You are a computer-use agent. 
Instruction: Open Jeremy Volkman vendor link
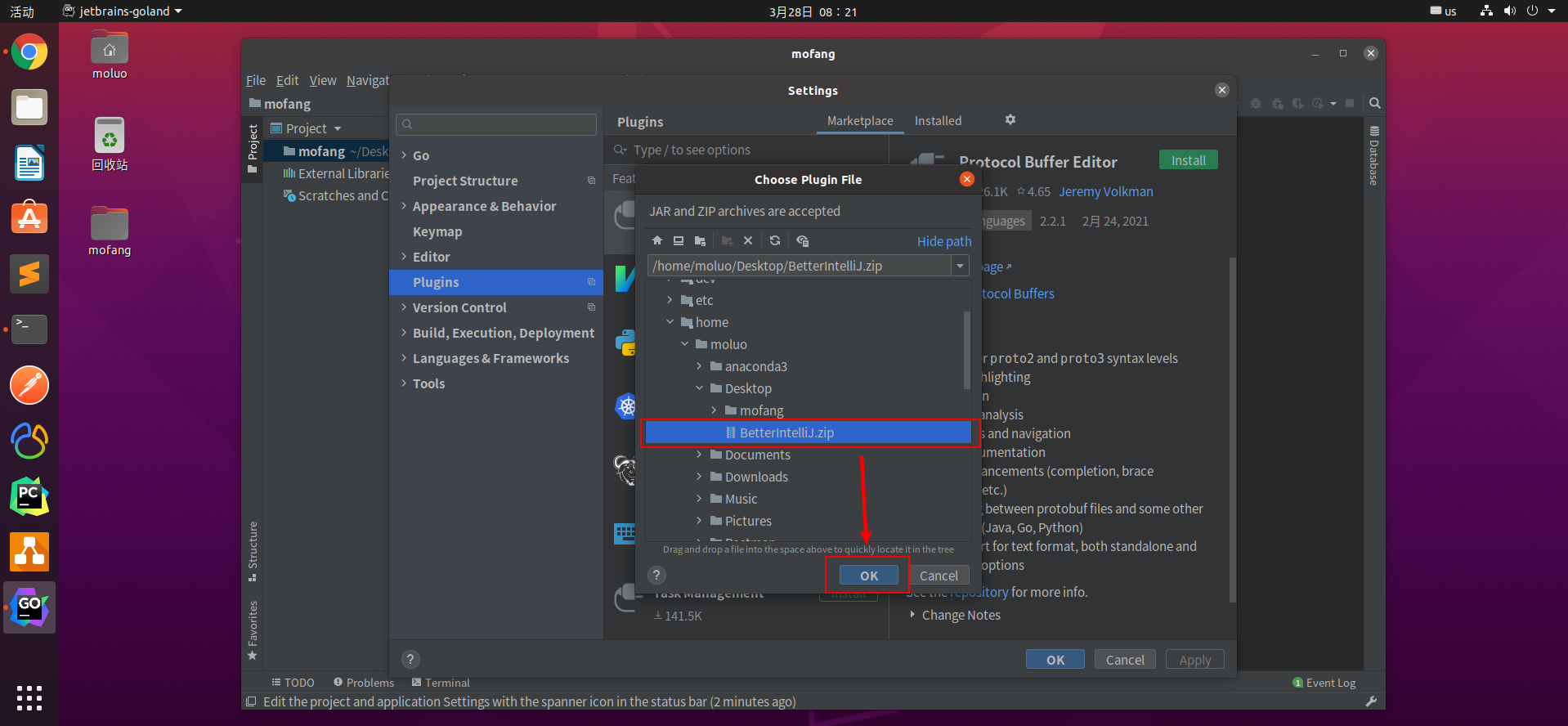pos(1106,191)
